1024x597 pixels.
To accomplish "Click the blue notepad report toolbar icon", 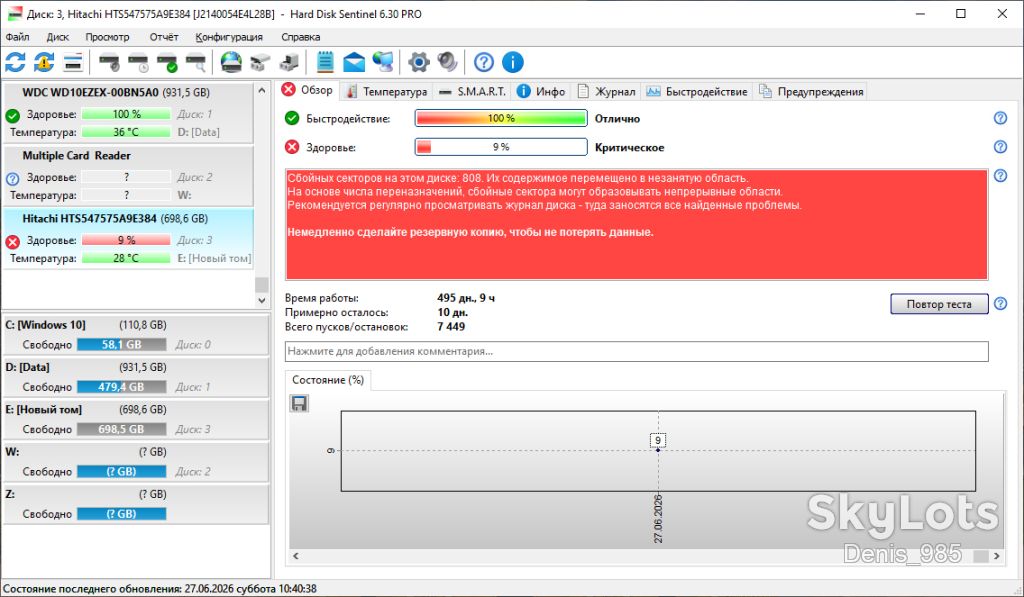I will click(325, 63).
